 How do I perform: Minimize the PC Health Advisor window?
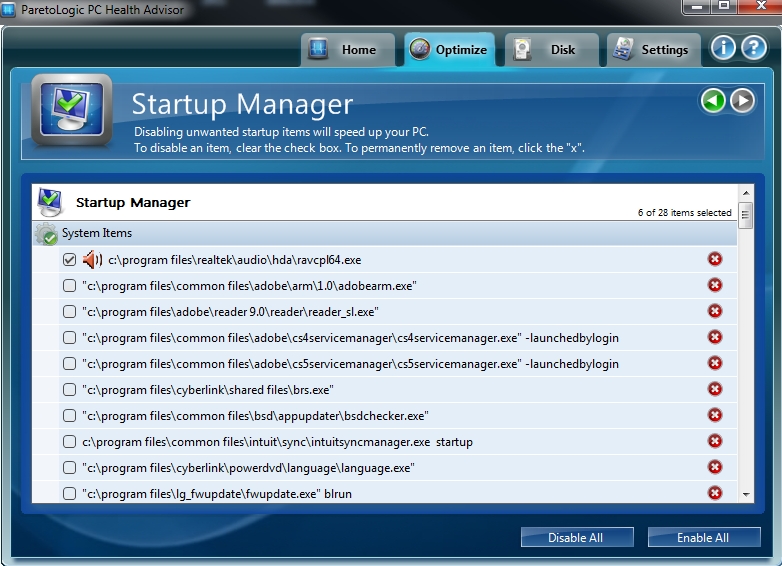click(697, 6)
